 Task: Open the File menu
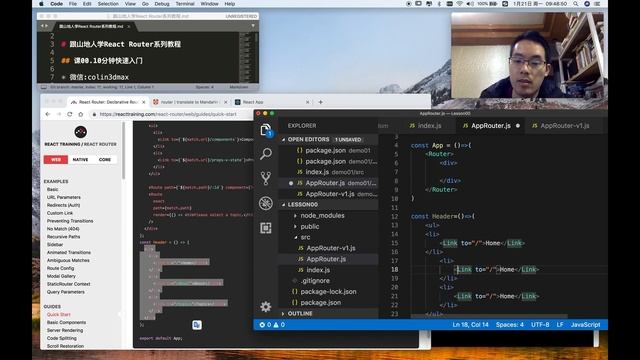click(x=73, y=4)
